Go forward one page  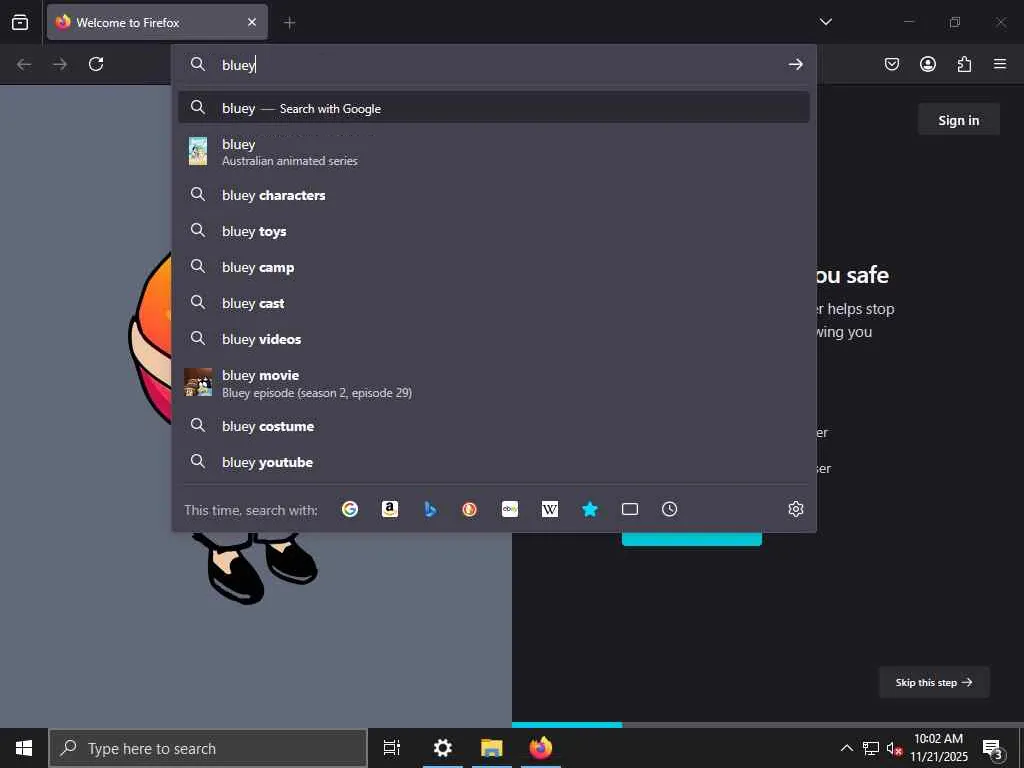click(60, 64)
